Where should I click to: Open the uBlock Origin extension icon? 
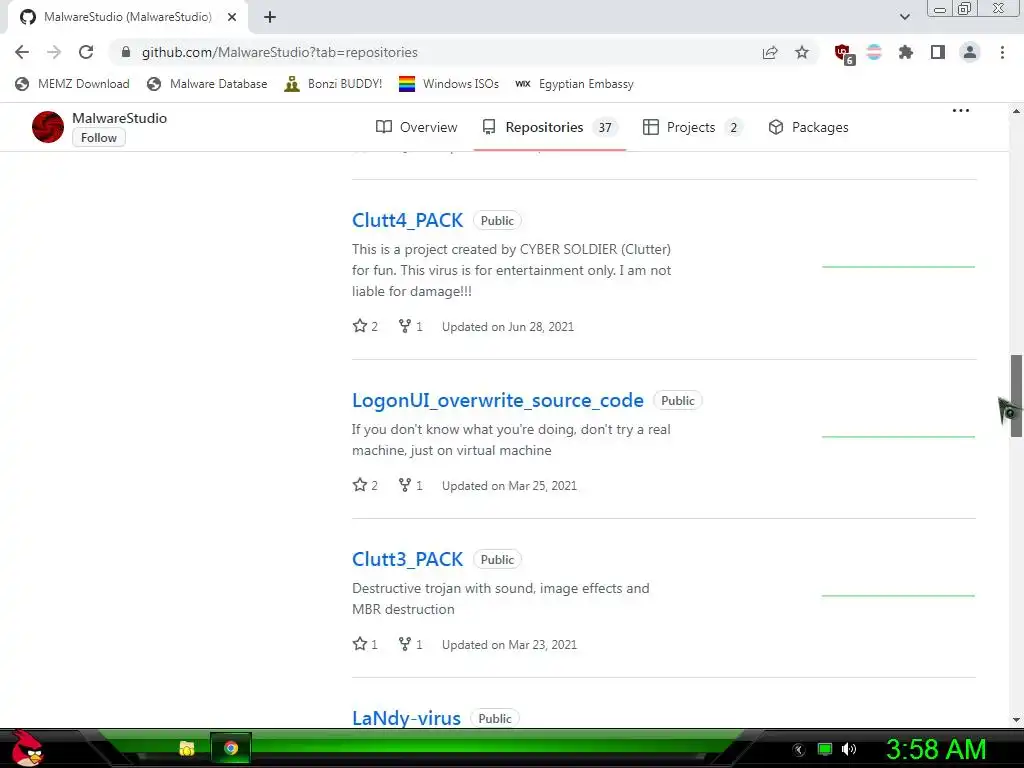[x=844, y=54]
